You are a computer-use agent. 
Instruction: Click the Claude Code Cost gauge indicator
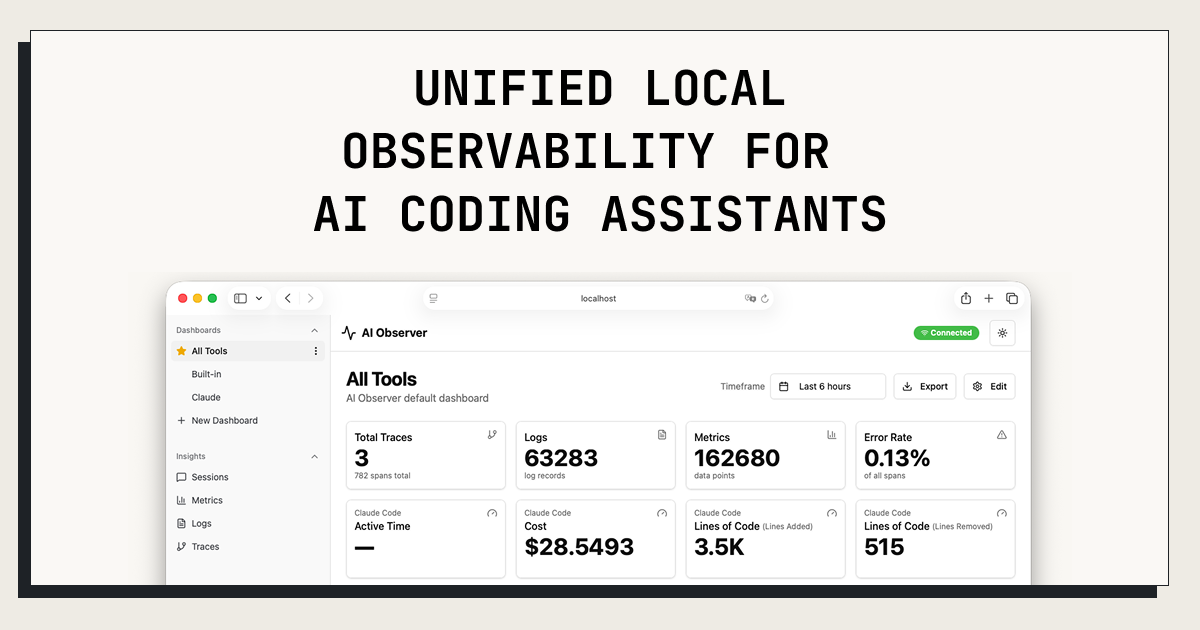(x=662, y=513)
